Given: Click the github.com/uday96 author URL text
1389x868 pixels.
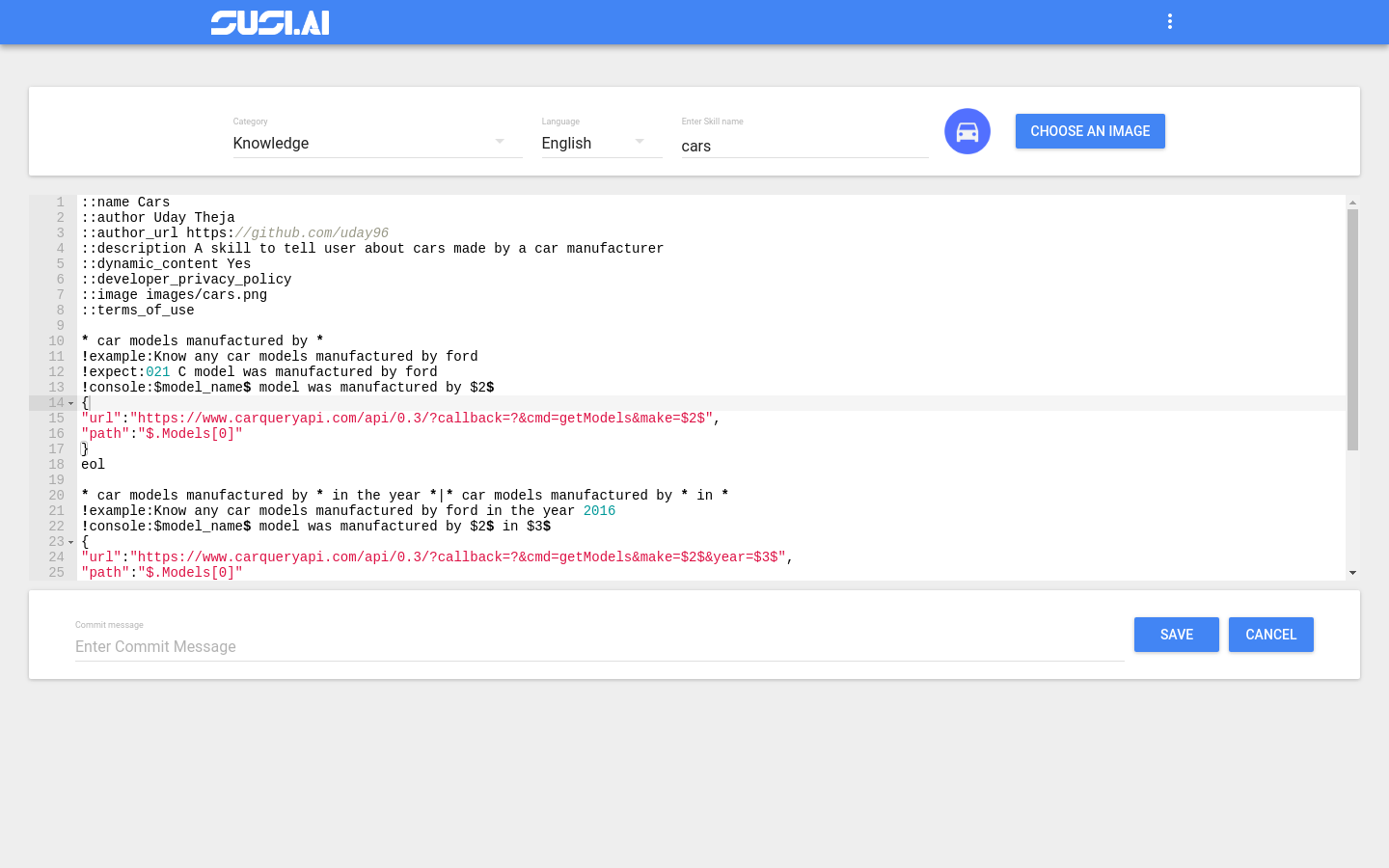Looking at the screenshot, I should [x=313, y=233].
